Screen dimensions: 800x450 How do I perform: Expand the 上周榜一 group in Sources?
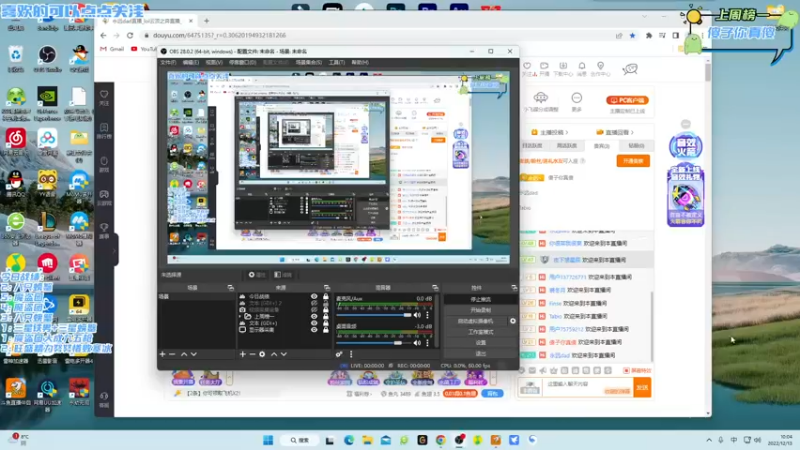tap(240, 316)
